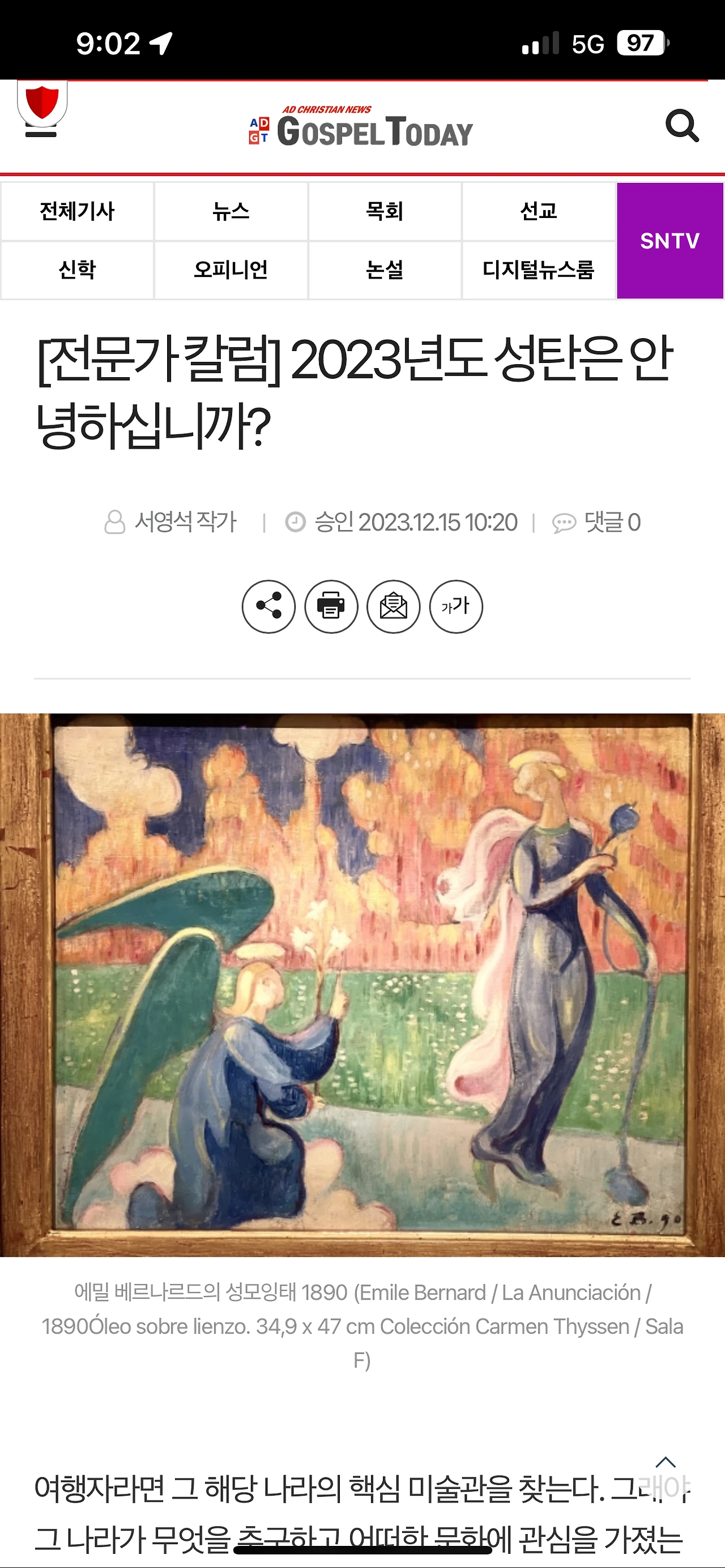Image resolution: width=725 pixels, height=1568 pixels.
Task: Tap the speech bubble comment icon
Action: 564,523
